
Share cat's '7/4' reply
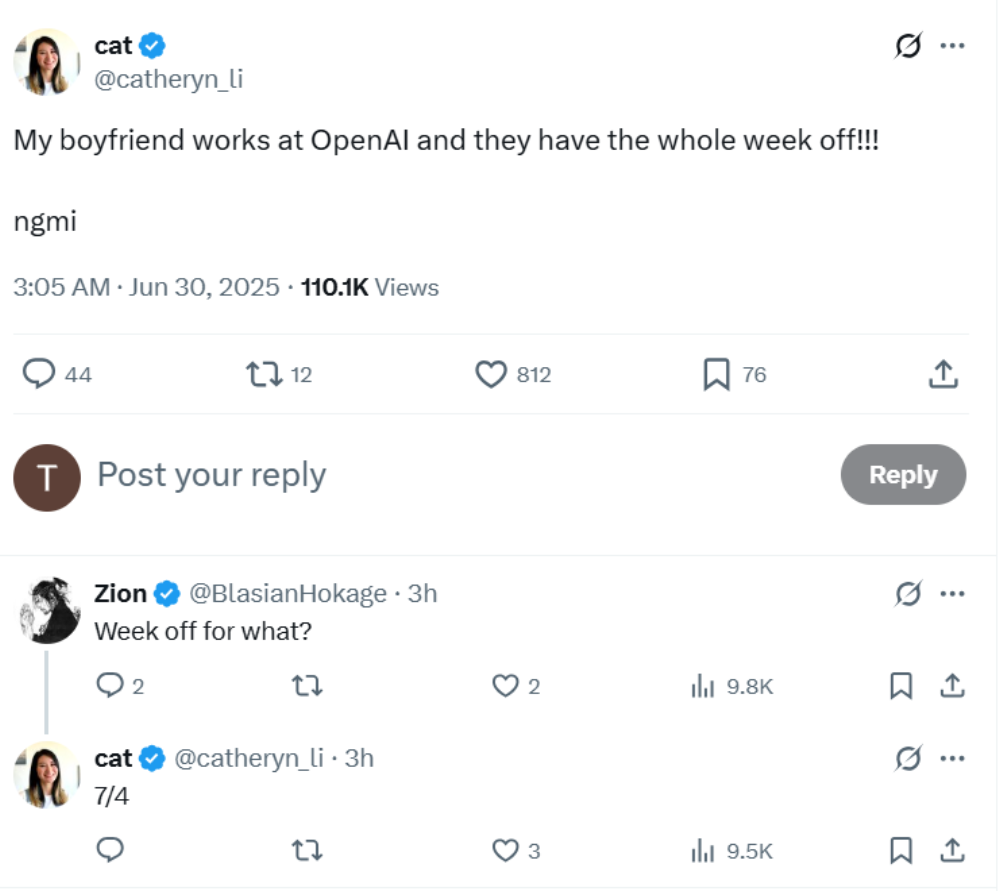click(953, 850)
